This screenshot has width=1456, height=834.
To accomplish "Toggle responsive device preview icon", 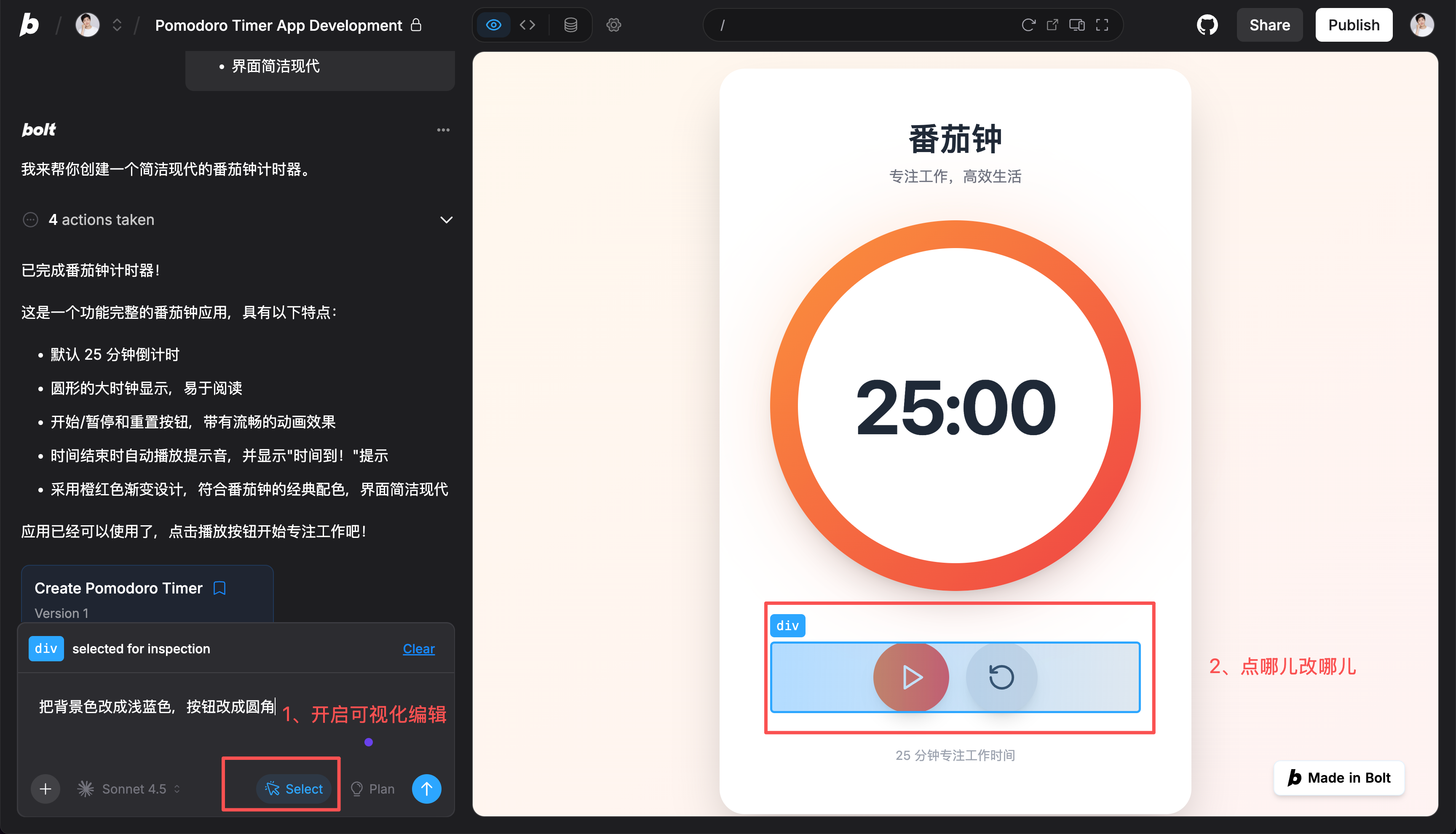I will [x=1077, y=25].
